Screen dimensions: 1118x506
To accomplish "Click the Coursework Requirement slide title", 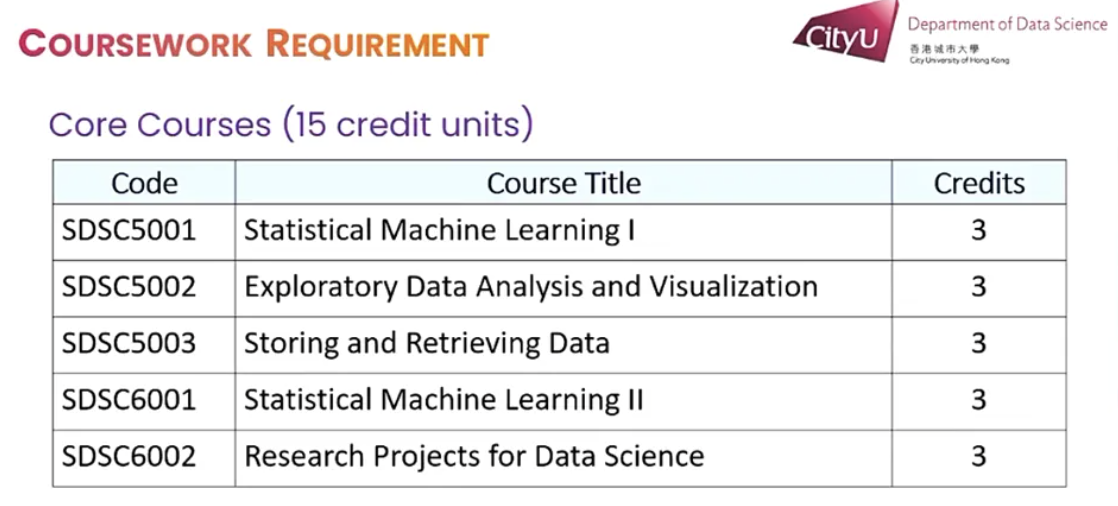I will (254, 44).
